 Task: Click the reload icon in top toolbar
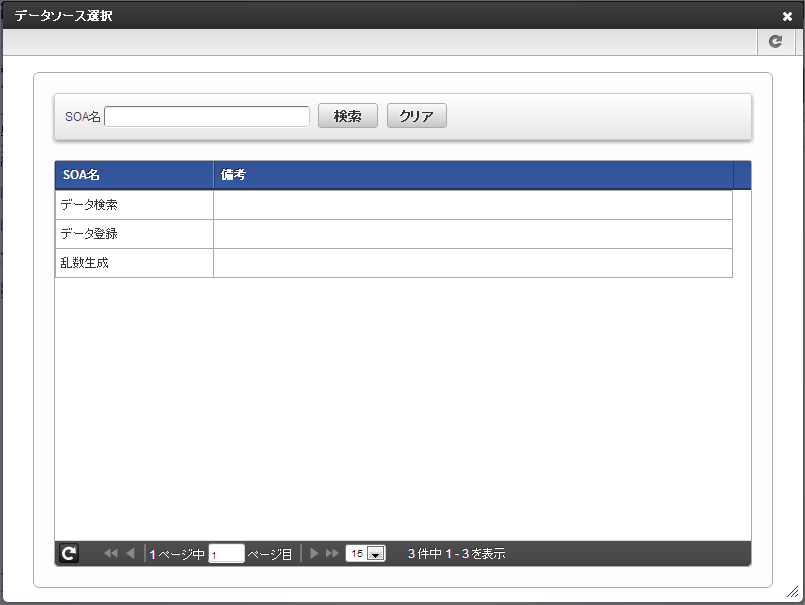[x=775, y=42]
